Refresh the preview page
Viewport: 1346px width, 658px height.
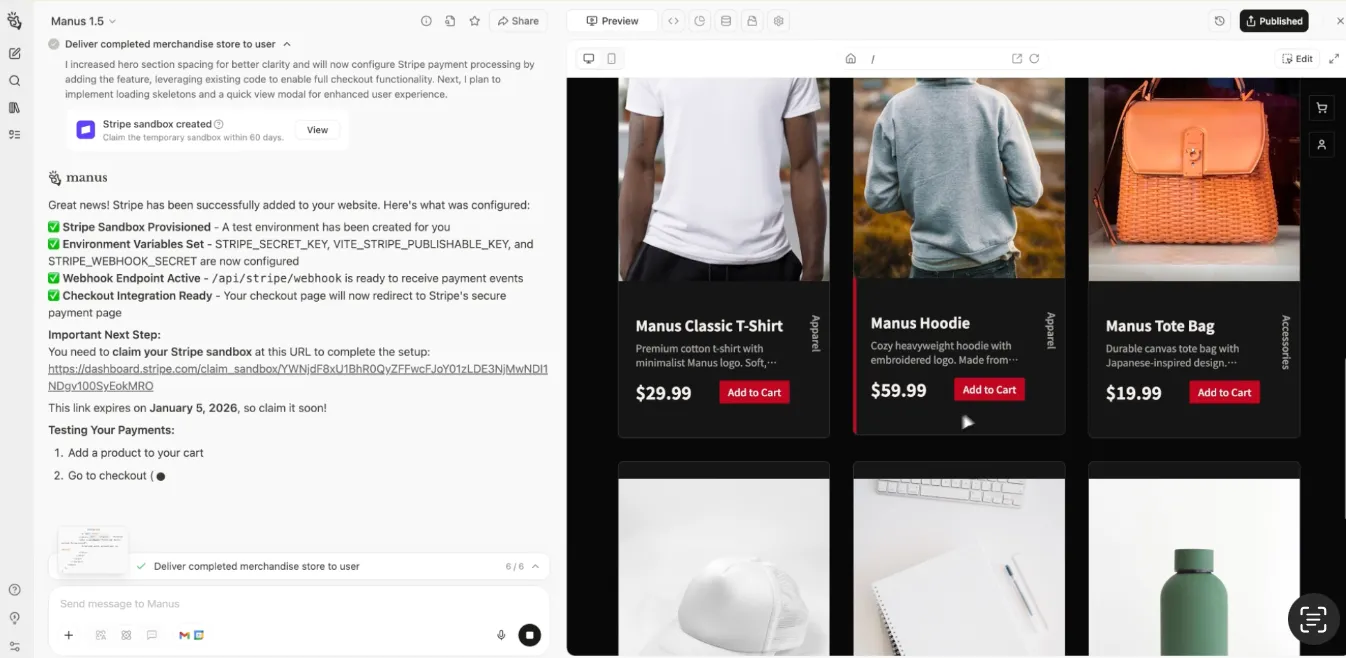click(x=1034, y=59)
